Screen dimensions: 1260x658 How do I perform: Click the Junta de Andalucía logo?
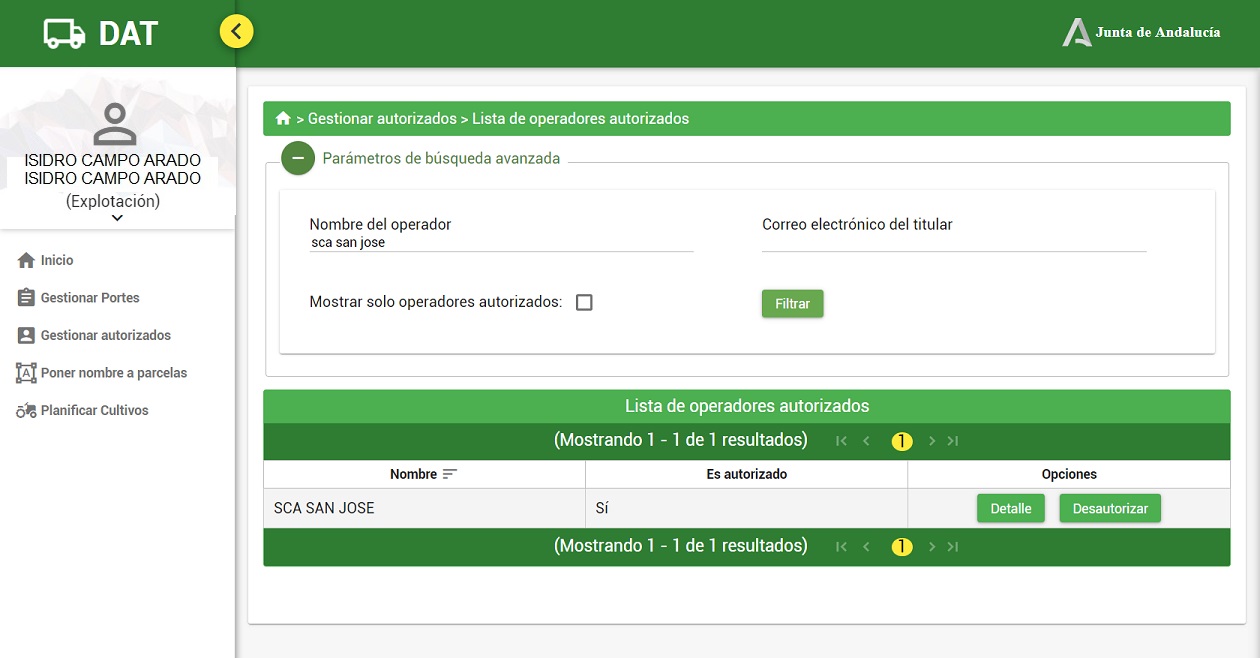click(1141, 32)
